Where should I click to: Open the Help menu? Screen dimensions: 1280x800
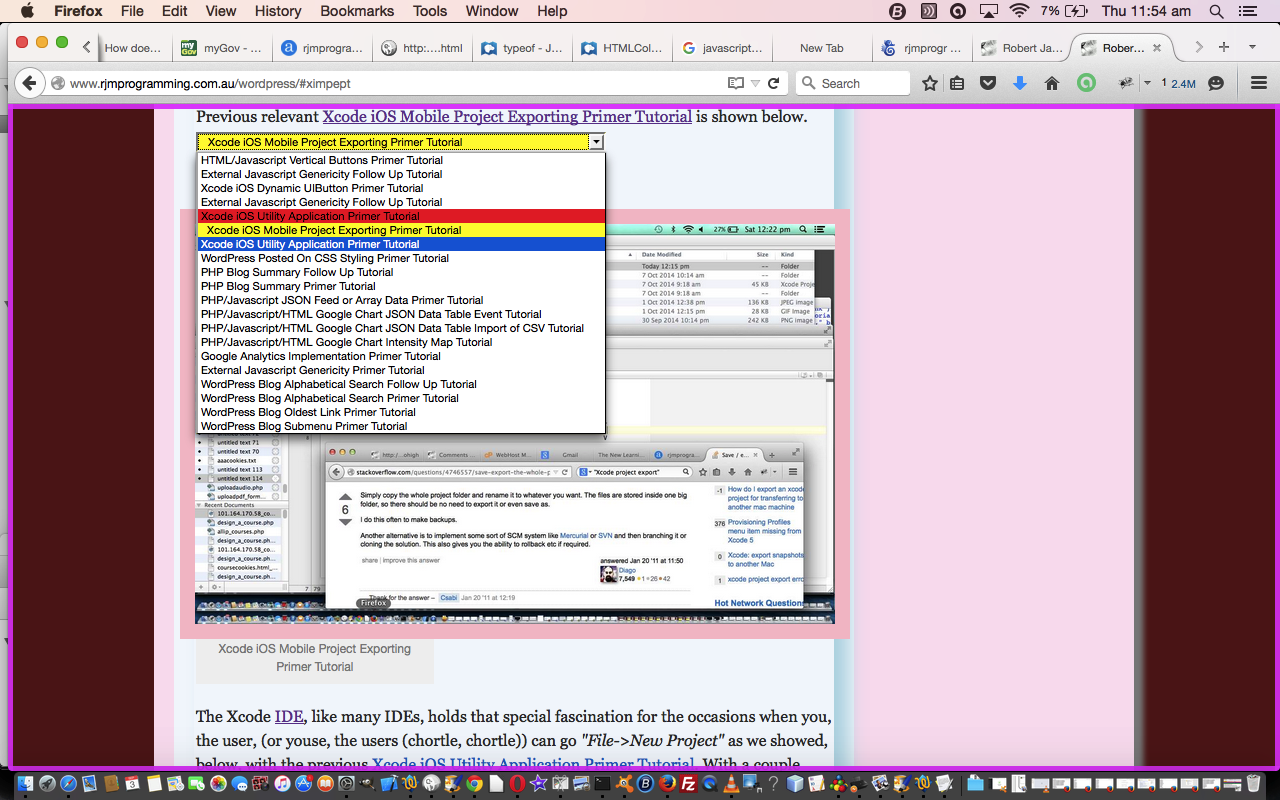pyautogui.click(x=552, y=11)
